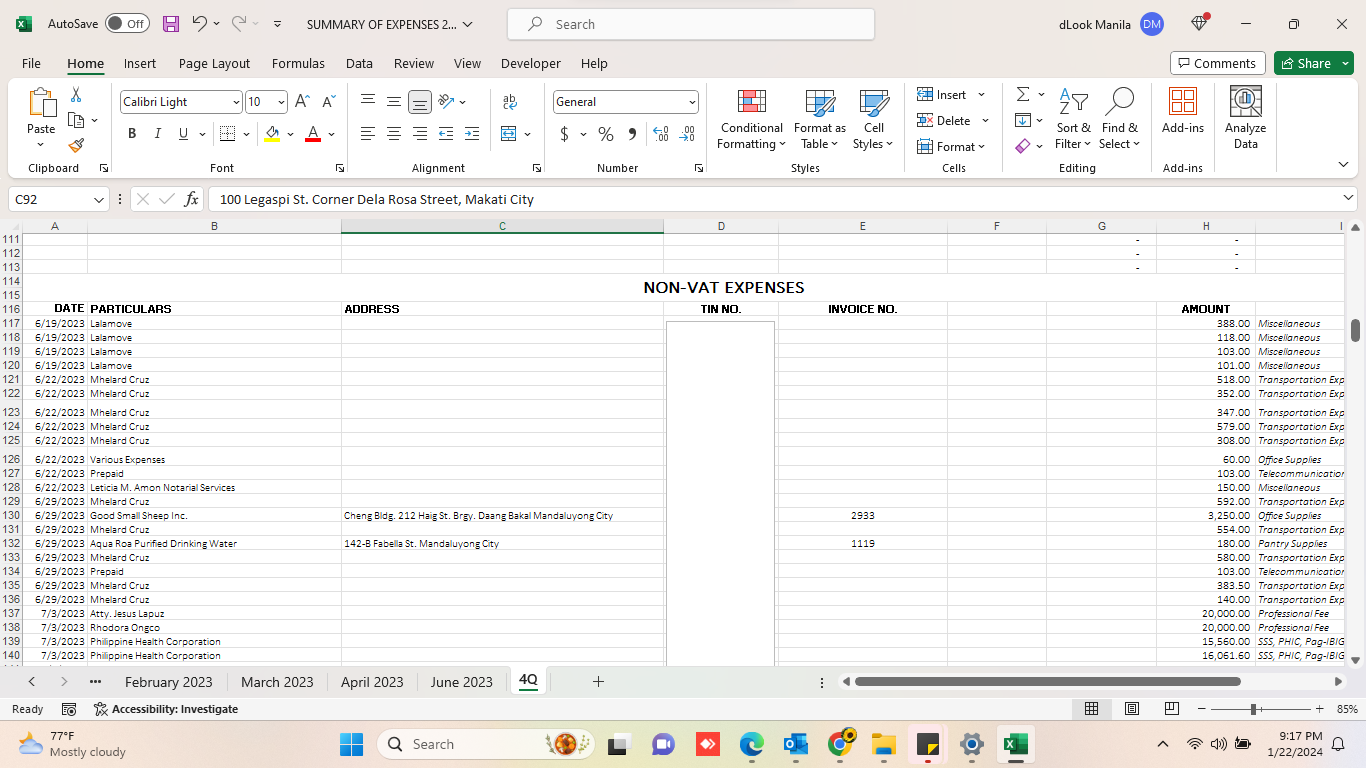
Task: Click the Wrap Text icon
Action: point(510,102)
